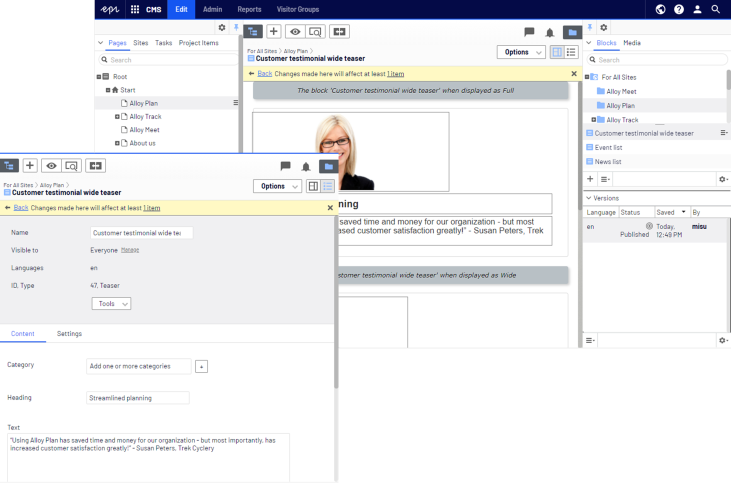Viewport: 731px width, 500px height.
Task: Open context menu for Customer testimonial wide teaser block
Action: click(724, 133)
